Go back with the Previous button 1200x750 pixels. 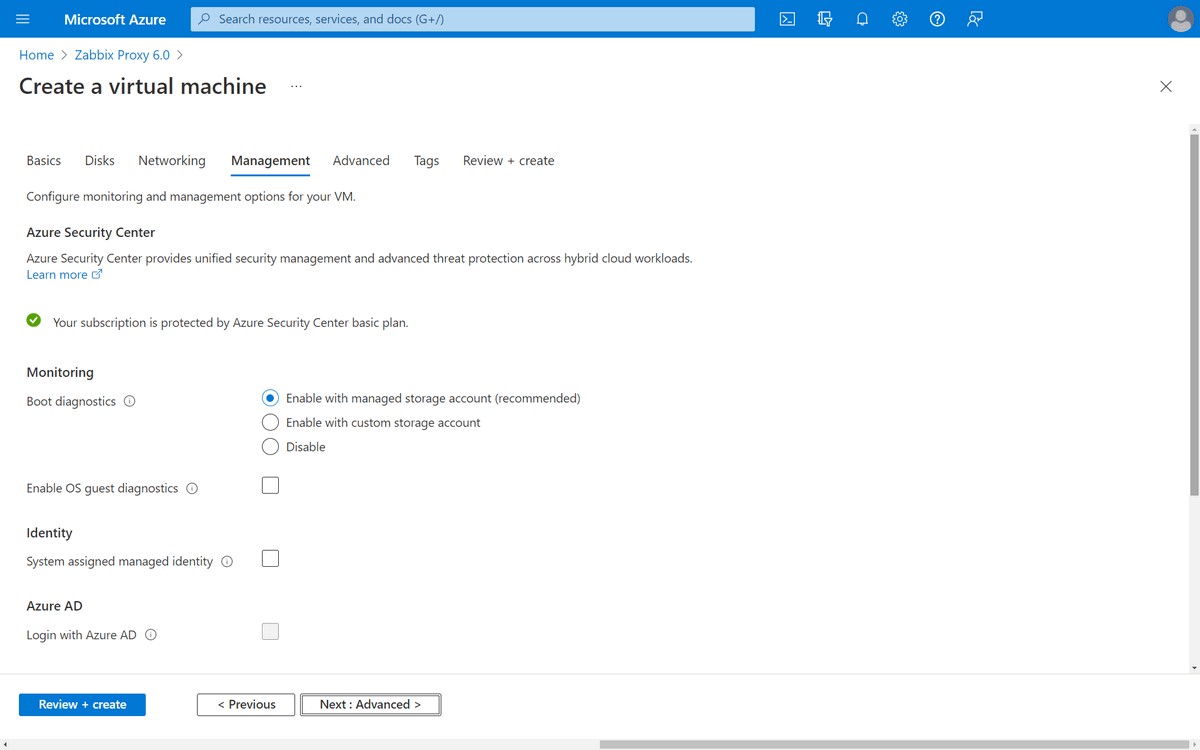[x=246, y=705]
